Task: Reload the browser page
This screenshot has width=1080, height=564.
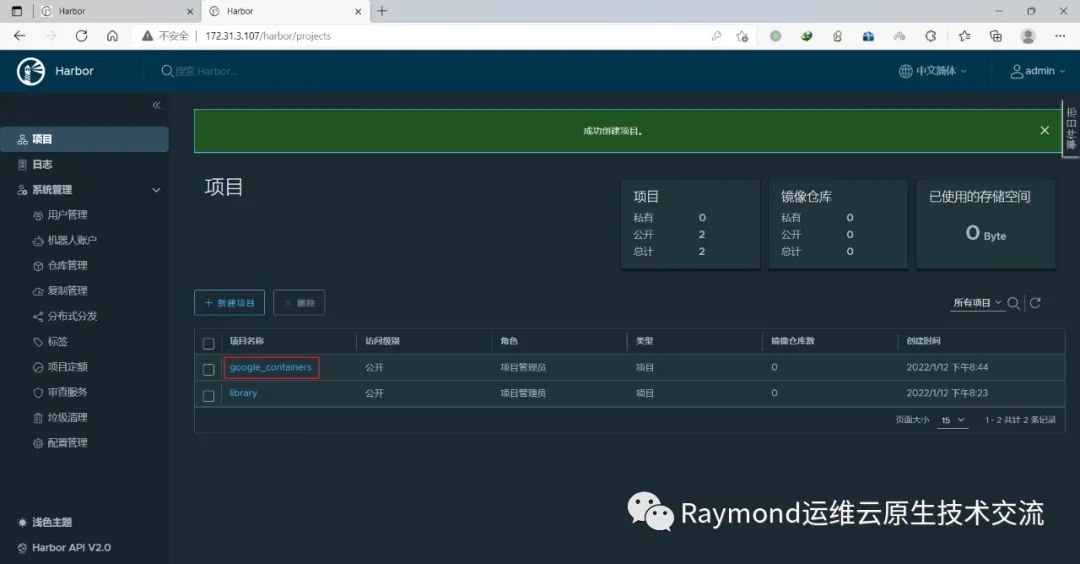Action: pos(81,36)
